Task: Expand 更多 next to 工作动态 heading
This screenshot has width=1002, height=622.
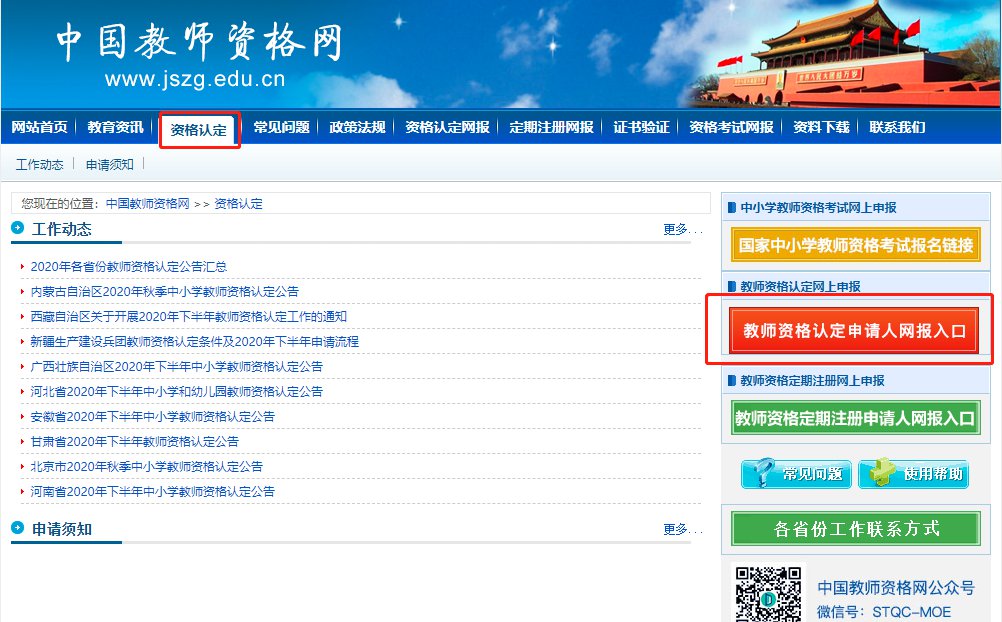Action: [682, 229]
